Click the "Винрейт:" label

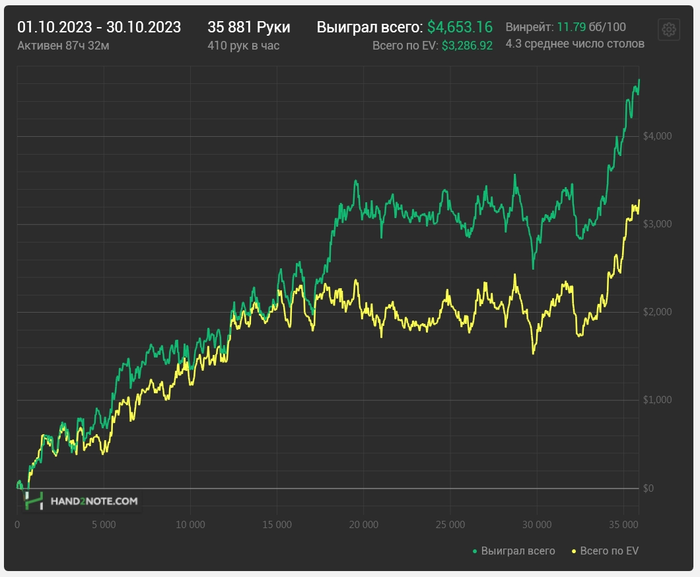529,27
